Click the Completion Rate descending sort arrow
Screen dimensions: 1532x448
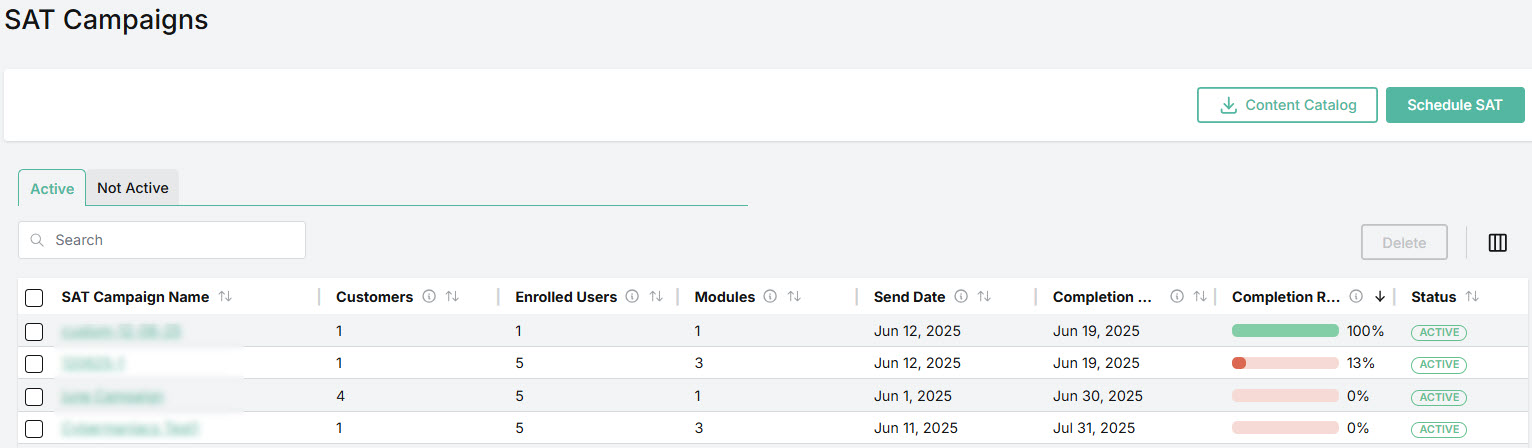pos(1380,297)
